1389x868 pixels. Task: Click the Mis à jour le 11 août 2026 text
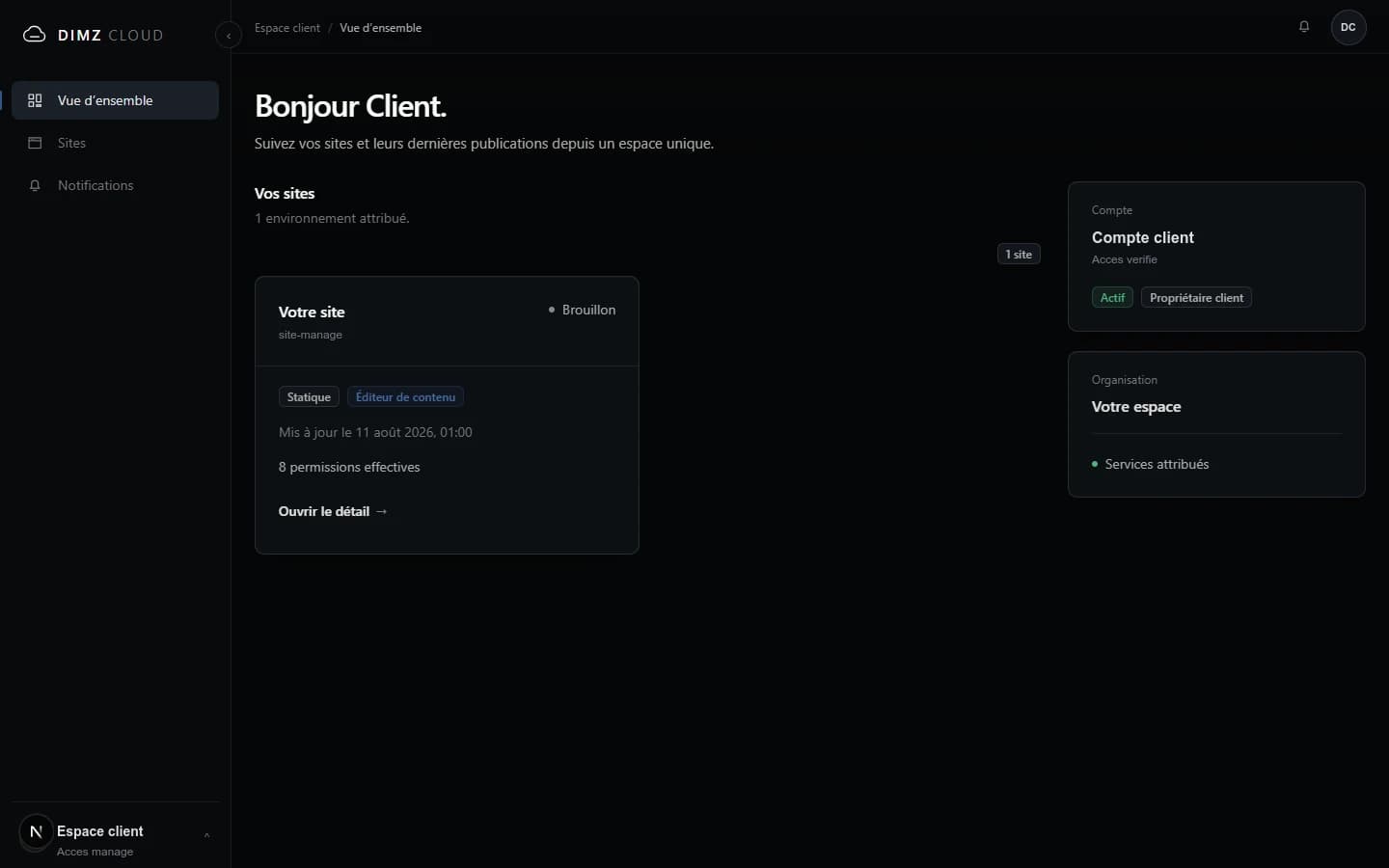(375, 432)
